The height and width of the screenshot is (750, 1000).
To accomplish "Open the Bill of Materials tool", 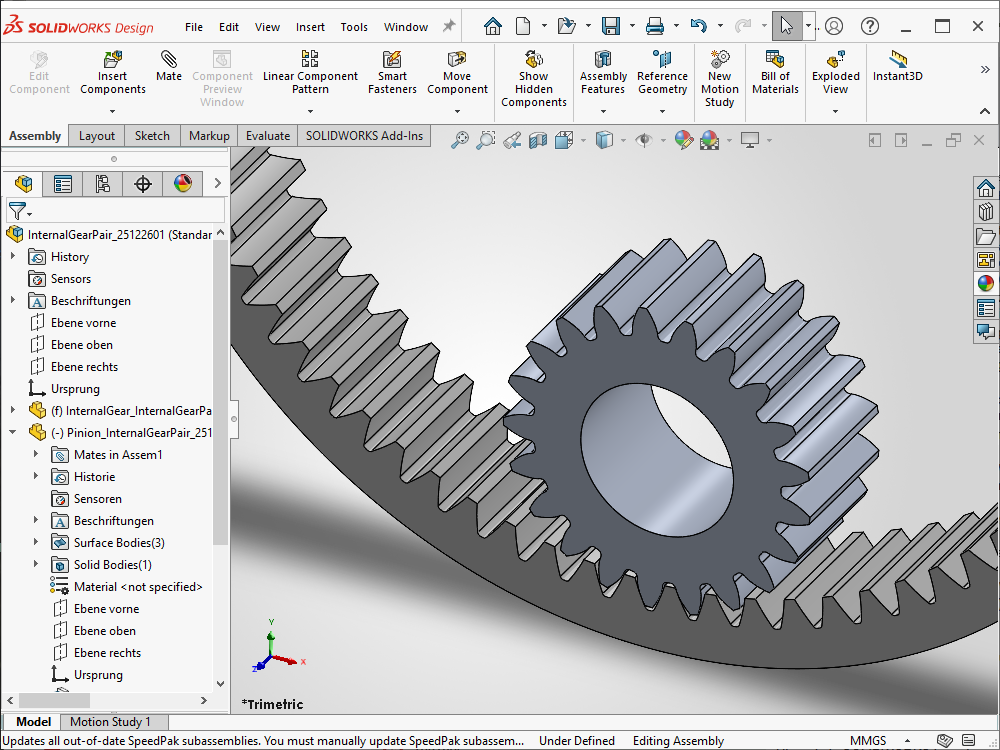I will [x=775, y=60].
